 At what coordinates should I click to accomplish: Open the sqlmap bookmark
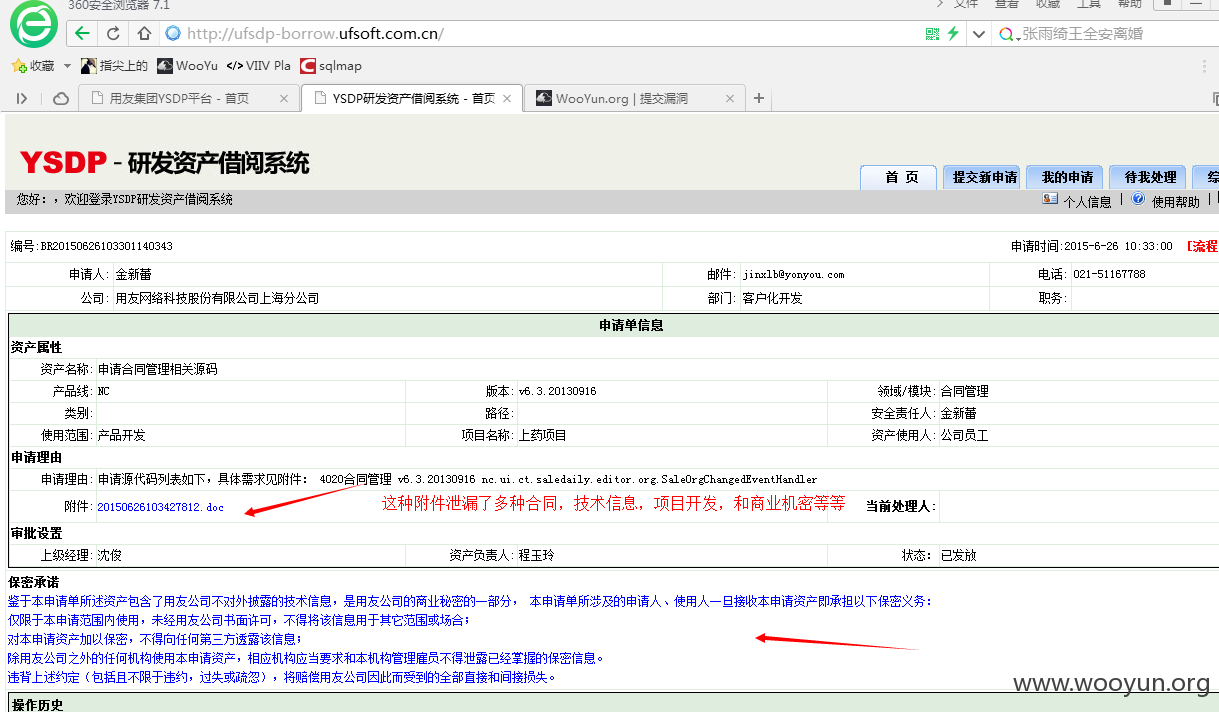pos(331,66)
